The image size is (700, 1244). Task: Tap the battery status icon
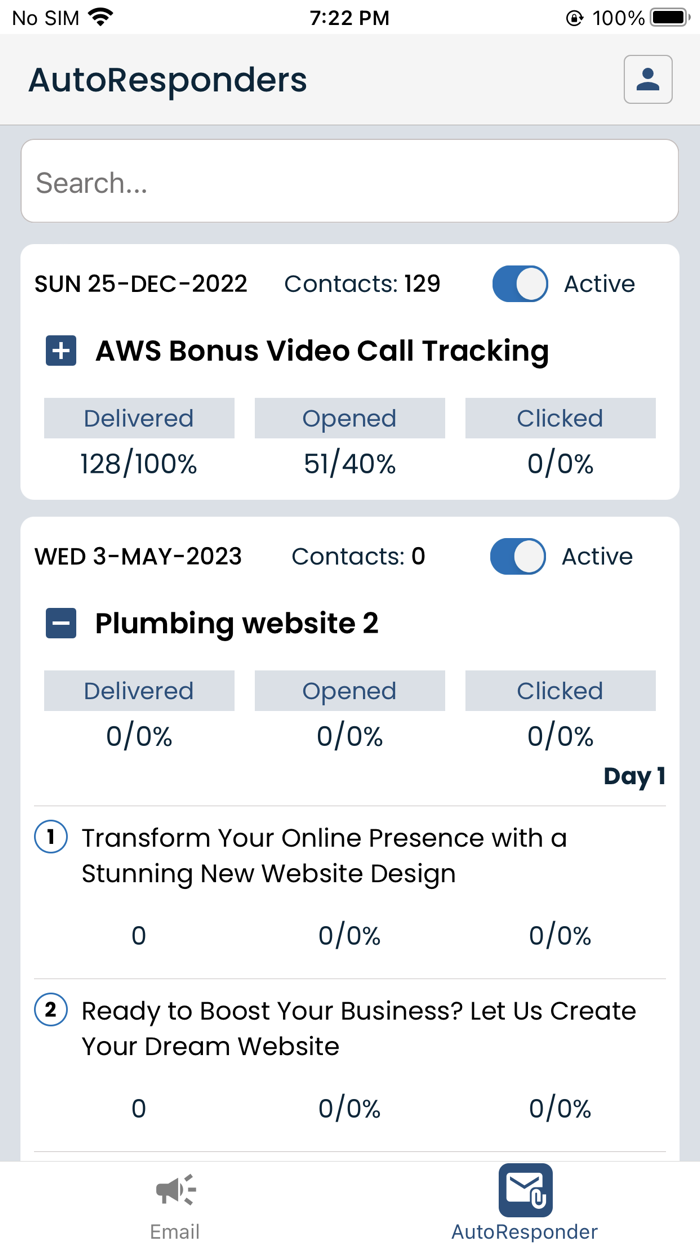(669, 18)
